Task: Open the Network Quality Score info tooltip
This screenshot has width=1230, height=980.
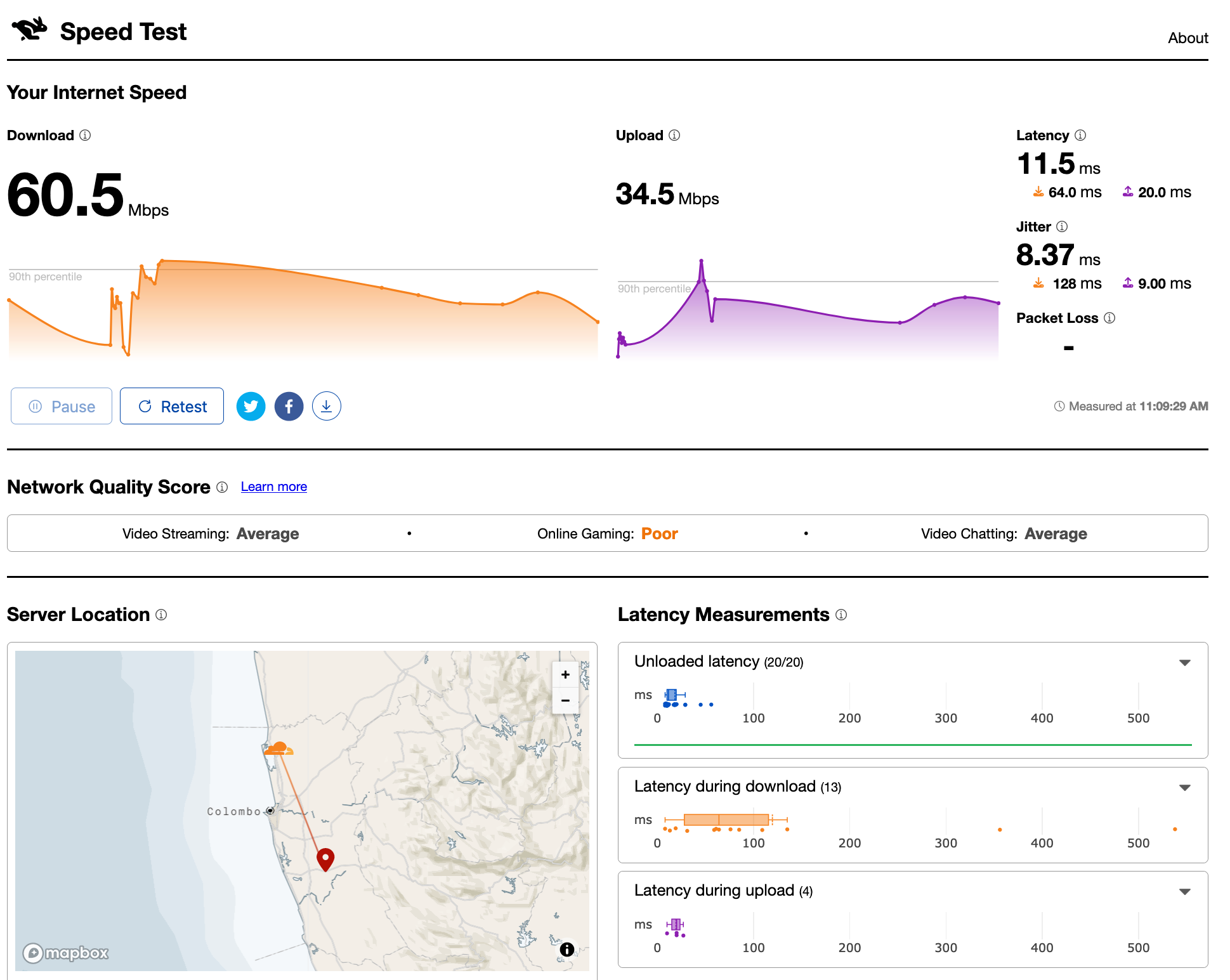Action: click(221, 488)
